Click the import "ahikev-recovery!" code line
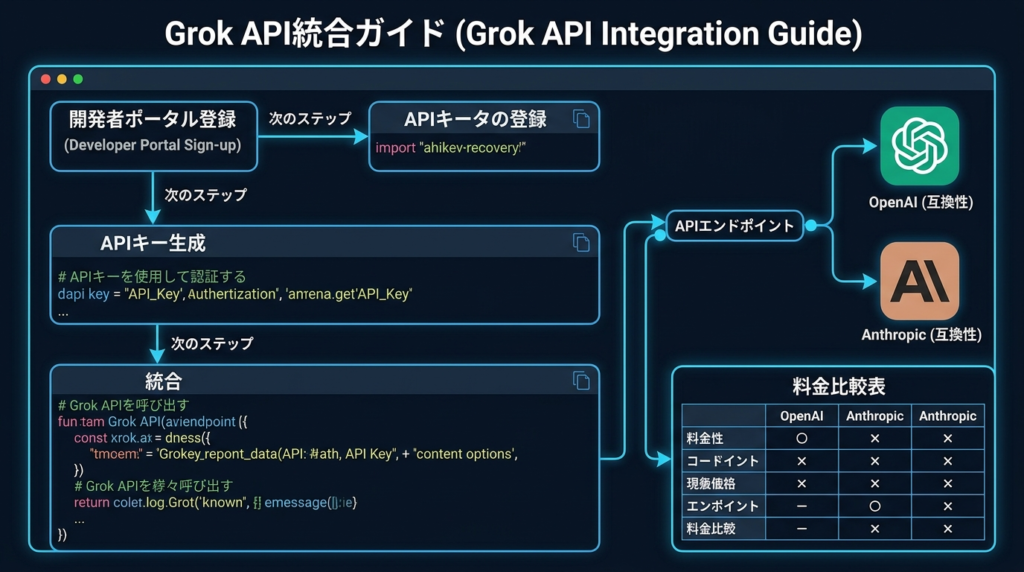The height and width of the screenshot is (572, 1024). click(450, 148)
